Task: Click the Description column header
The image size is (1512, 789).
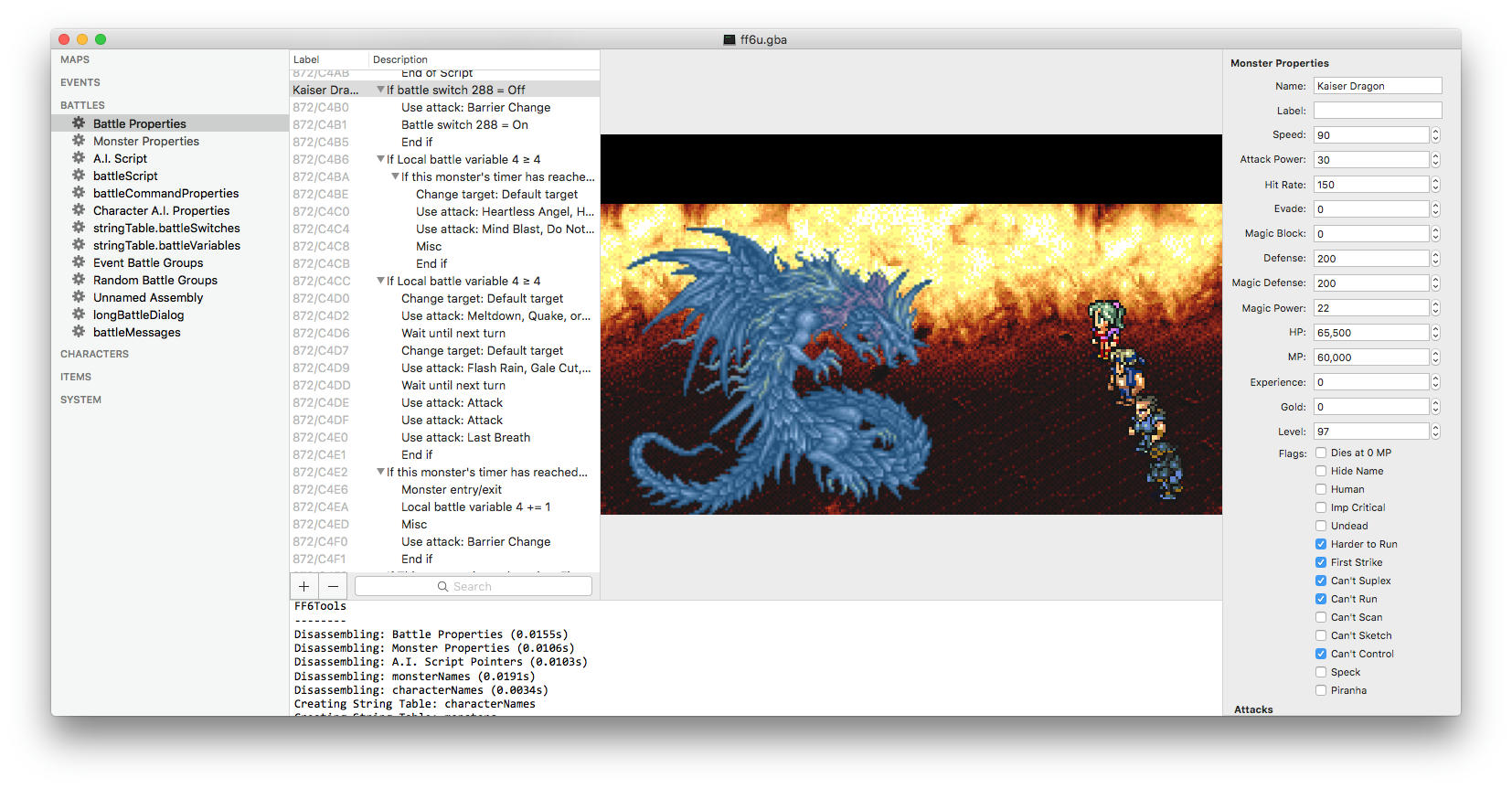Action: pos(484,59)
